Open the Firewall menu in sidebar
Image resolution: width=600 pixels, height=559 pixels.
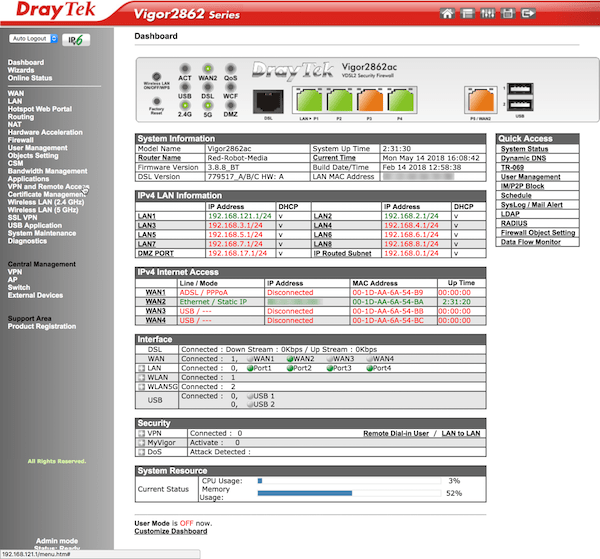pyautogui.click(x=21, y=140)
